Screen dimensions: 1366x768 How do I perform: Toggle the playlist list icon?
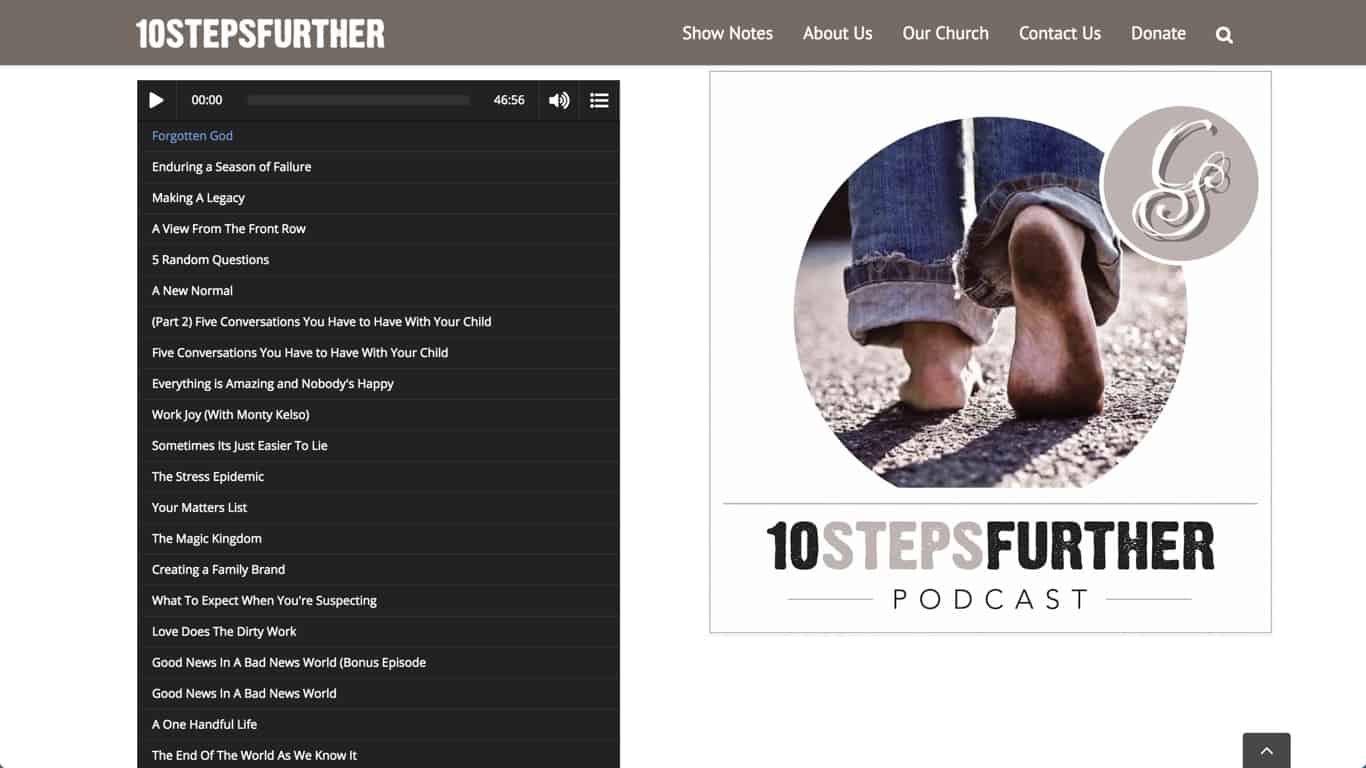tap(599, 100)
